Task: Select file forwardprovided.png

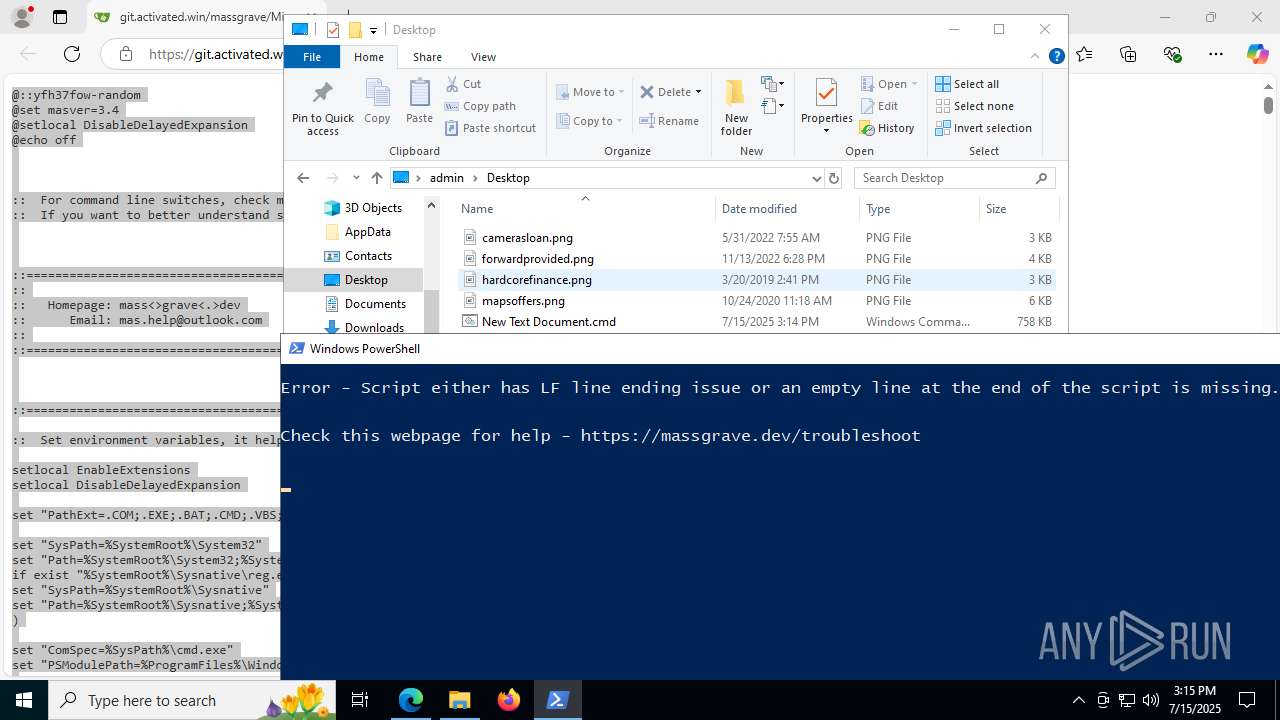Action: click(537, 259)
